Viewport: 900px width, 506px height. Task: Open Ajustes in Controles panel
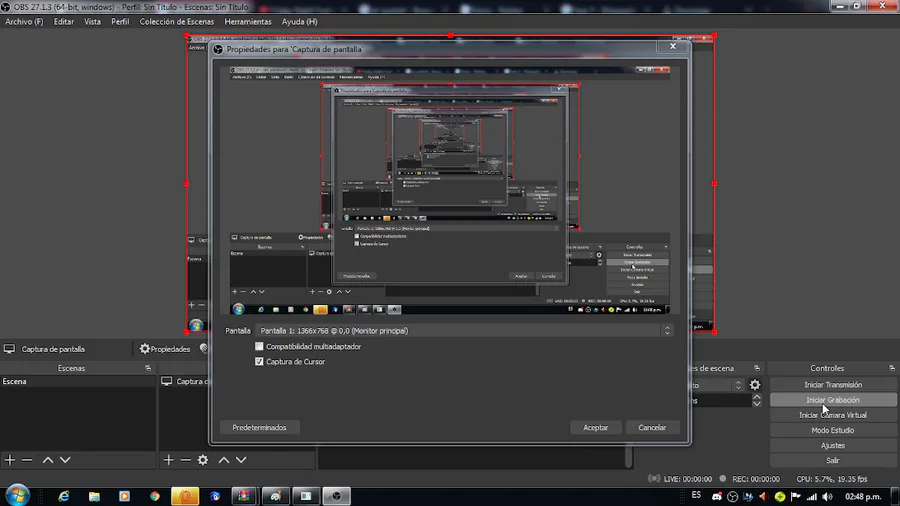(x=833, y=445)
